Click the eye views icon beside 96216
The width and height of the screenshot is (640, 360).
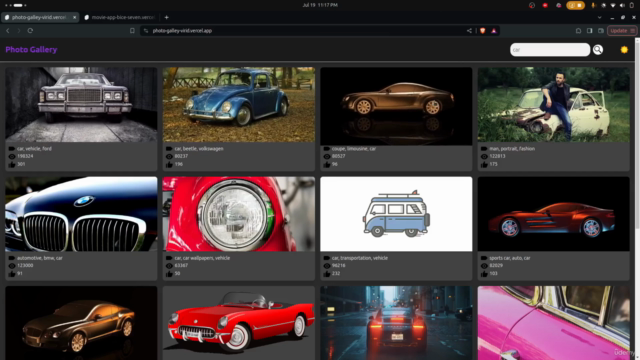tap(327, 266)
